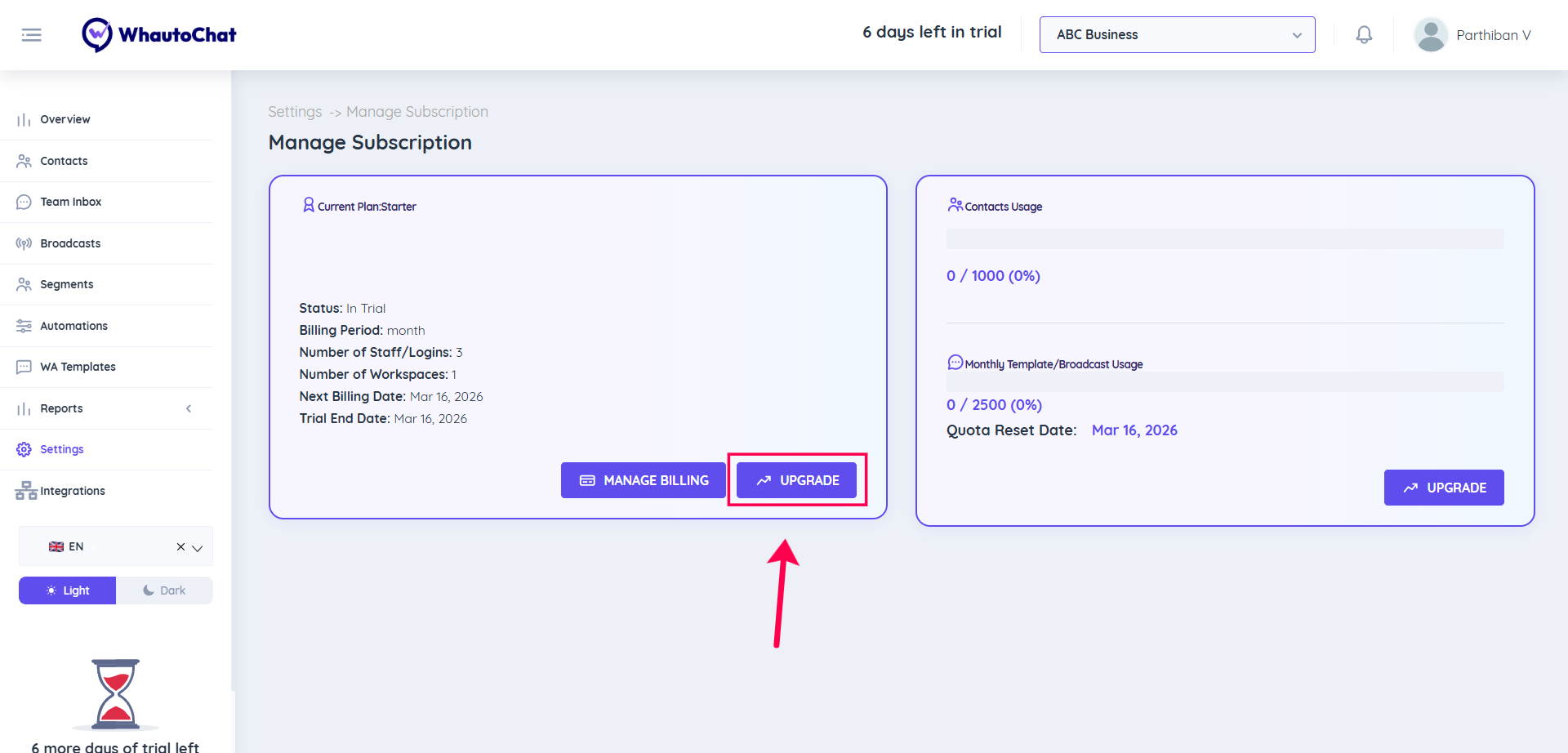Click the Manage Billing button
Image resolution: width=1568 pixels, height=753 pixels.
coord(644,480)
